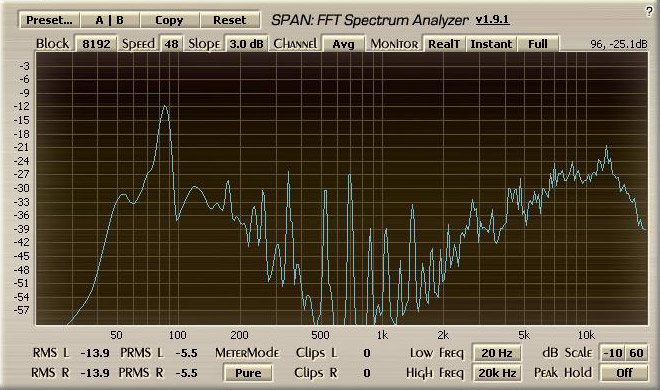Click the RMS R -13.9 value
Viewport: 660px width, 390px height.
[95, 373]
